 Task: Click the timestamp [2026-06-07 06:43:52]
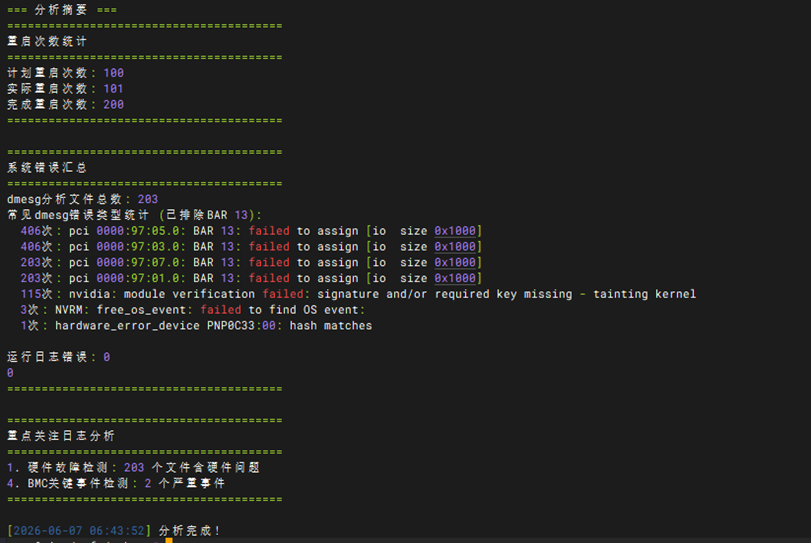[79, 531]
